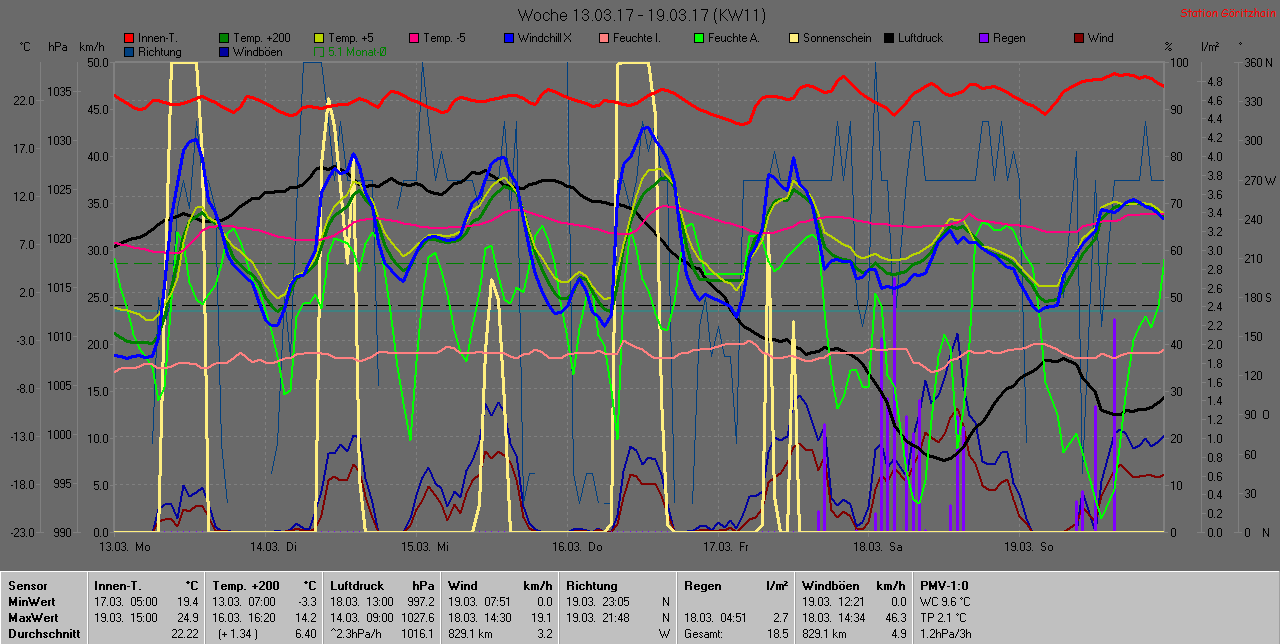Image resolution: width=1280 pixels, height=644 pixels.
Task: Click the pale yellow Sonnenschein legend swatch
Action: point(793,38)
